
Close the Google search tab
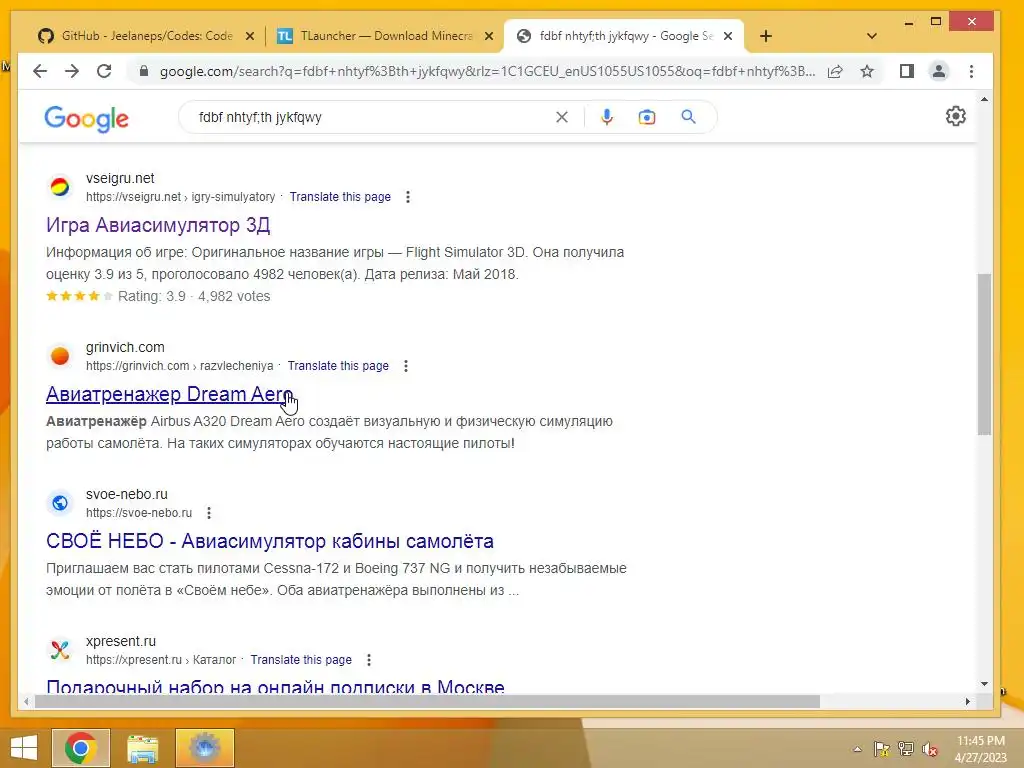coord(728,37)
